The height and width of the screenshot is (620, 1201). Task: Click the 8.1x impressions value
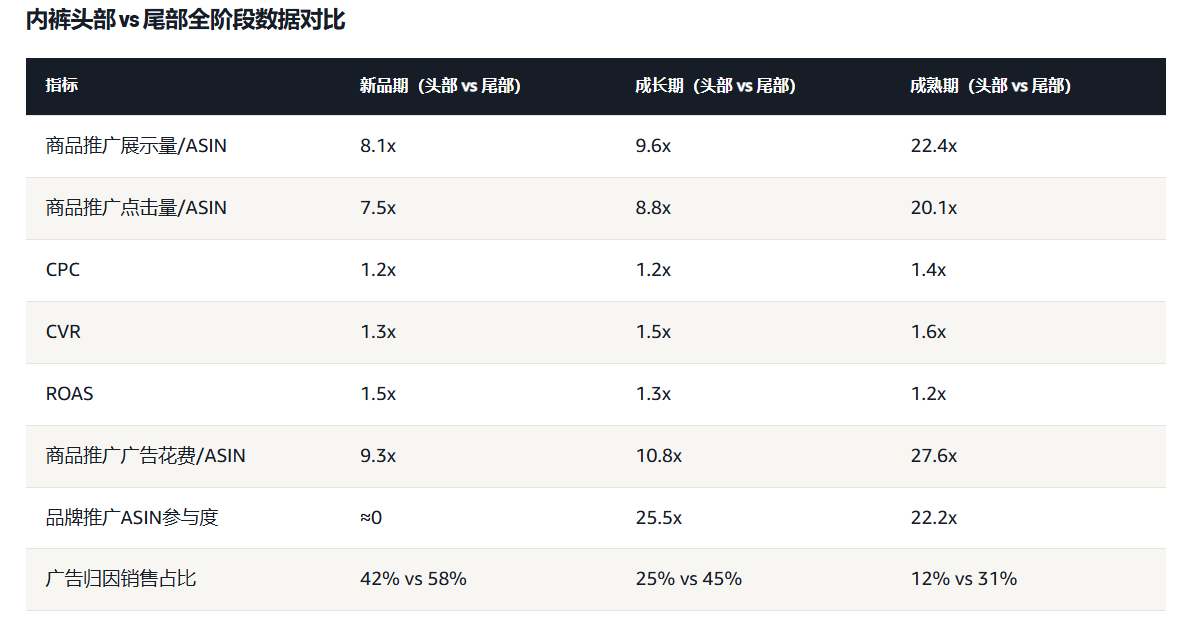[x=378, y=146]
